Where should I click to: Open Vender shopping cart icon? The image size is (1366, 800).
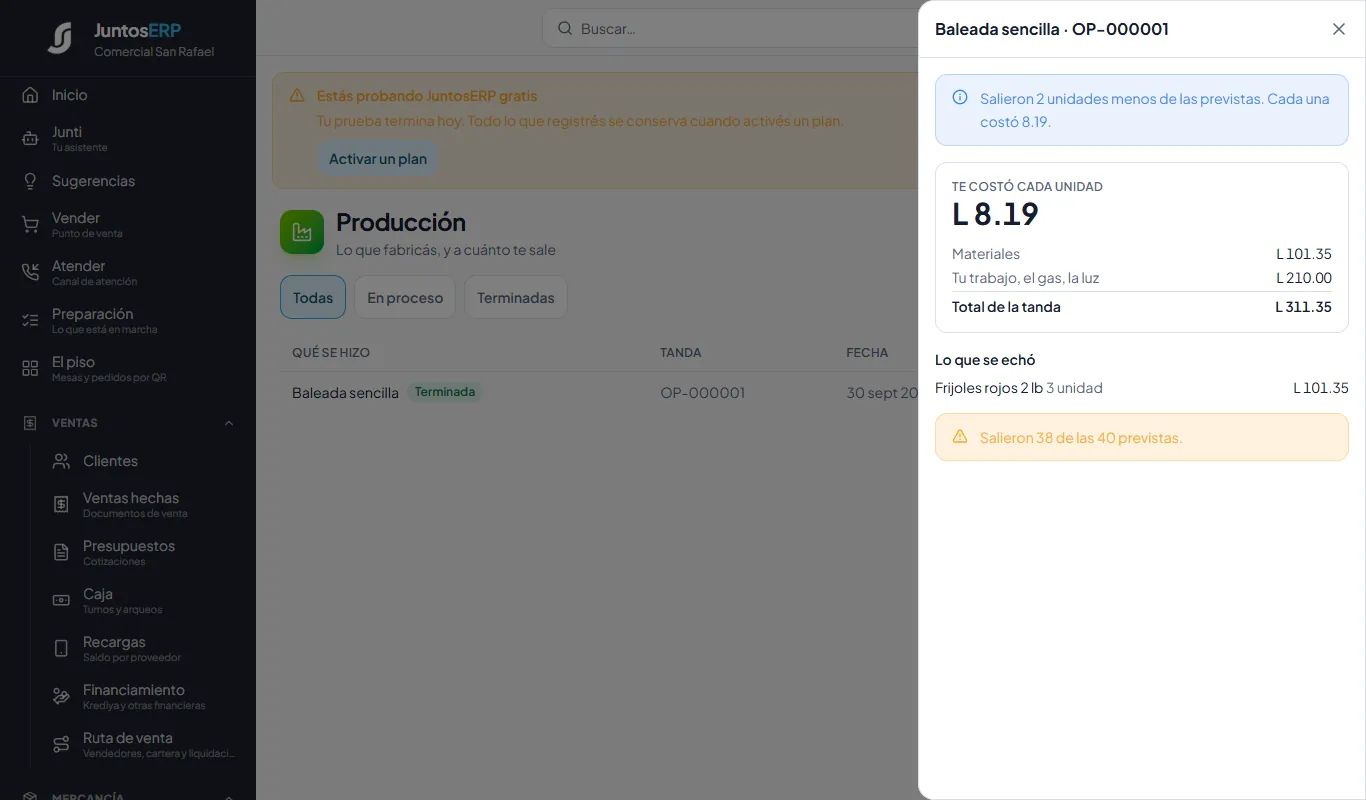click(x=30, y=225)
